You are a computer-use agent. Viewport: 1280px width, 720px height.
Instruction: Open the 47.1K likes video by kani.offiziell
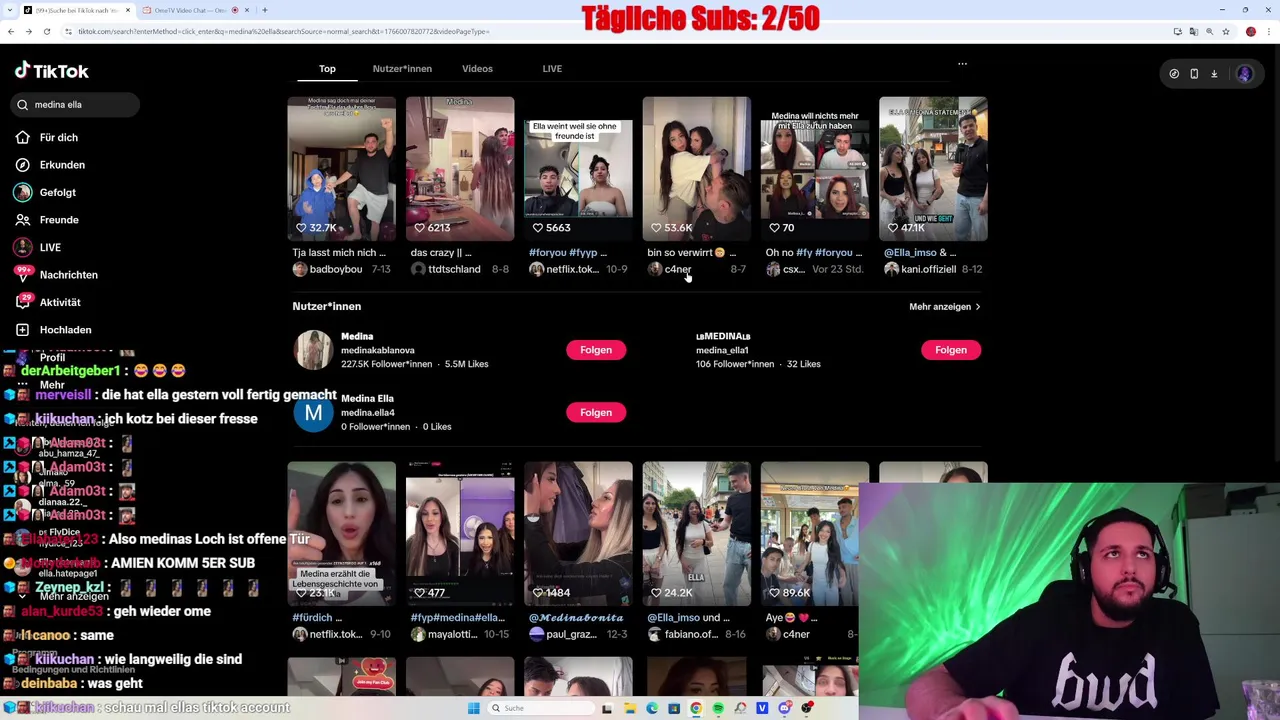(933, 168)
